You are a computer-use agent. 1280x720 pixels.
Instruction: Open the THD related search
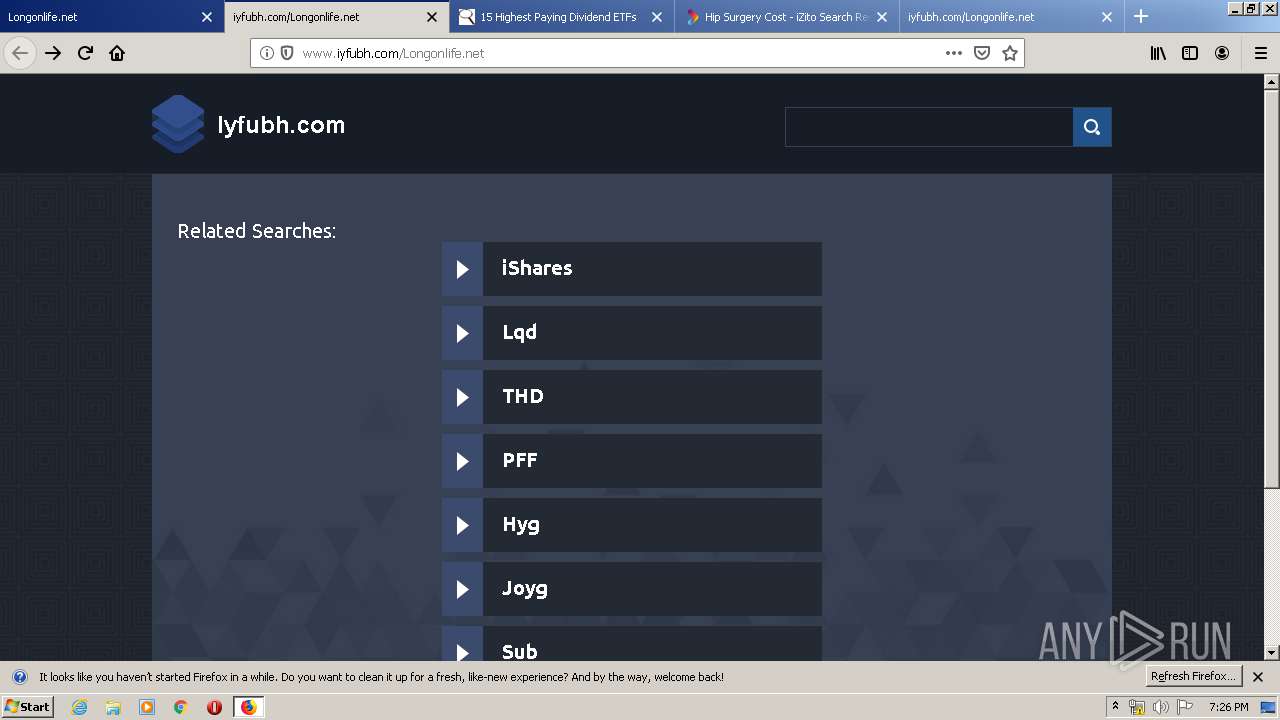pos(632,397)
